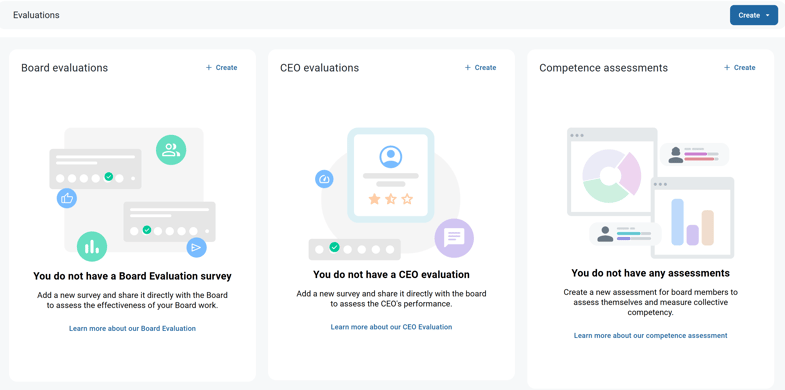Open the Create dropdown button at top right
The width and height of the screenshot is (785, 390).
click(753, 16)
